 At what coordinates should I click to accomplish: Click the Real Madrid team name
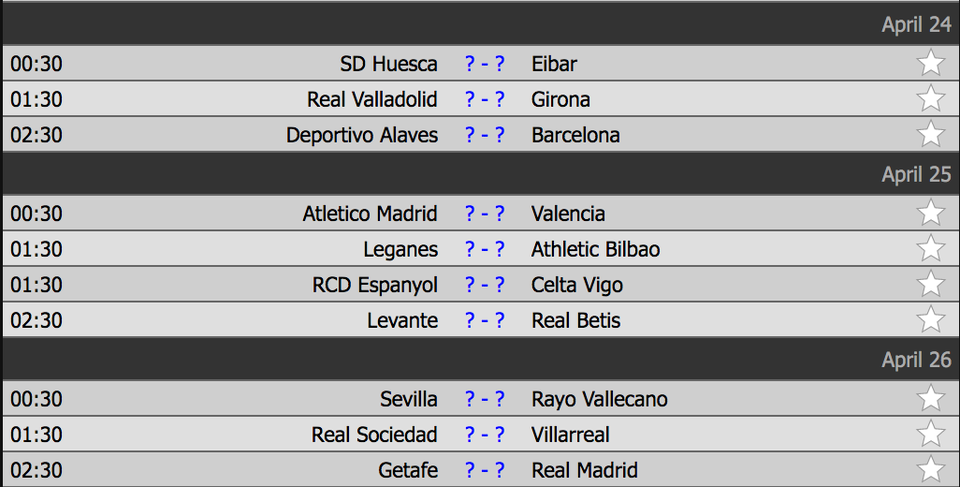tap(584, 470)
